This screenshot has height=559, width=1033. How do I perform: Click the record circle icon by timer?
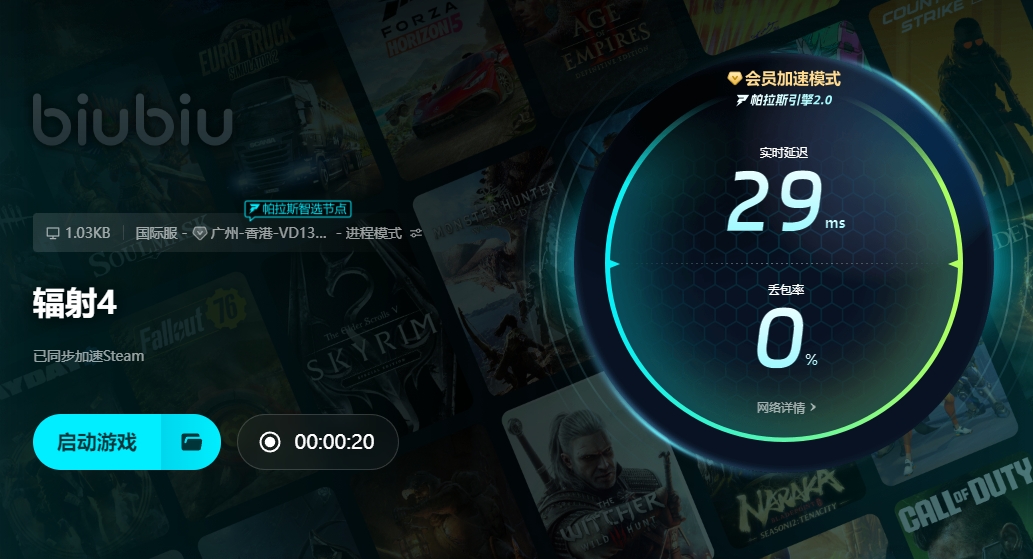coord(269,442)
